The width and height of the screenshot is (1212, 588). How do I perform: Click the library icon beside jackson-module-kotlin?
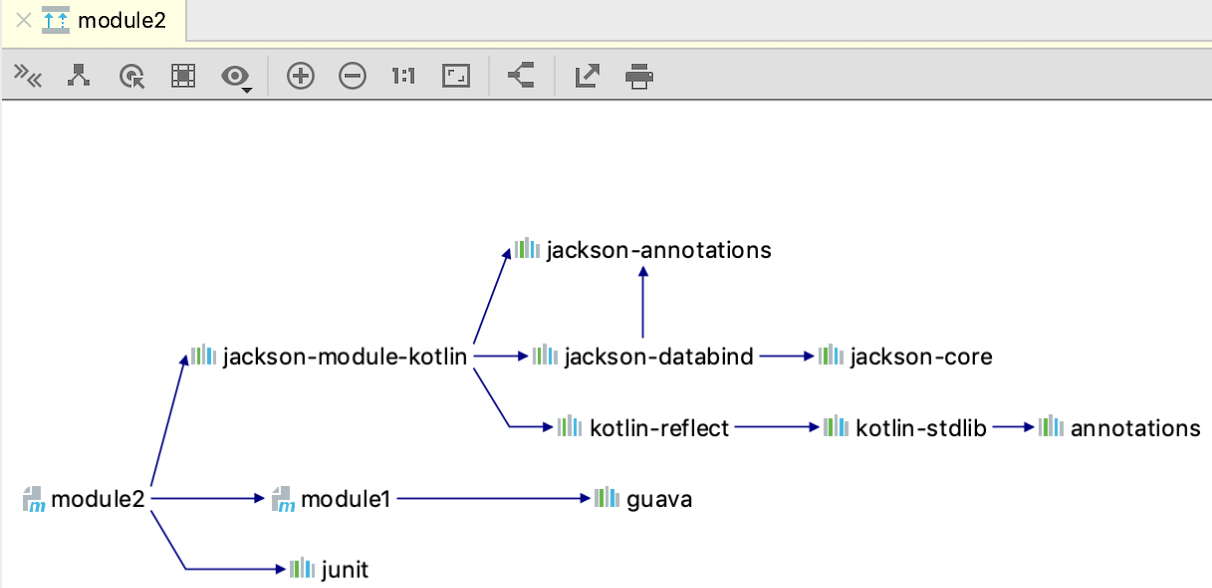(203, 355)
